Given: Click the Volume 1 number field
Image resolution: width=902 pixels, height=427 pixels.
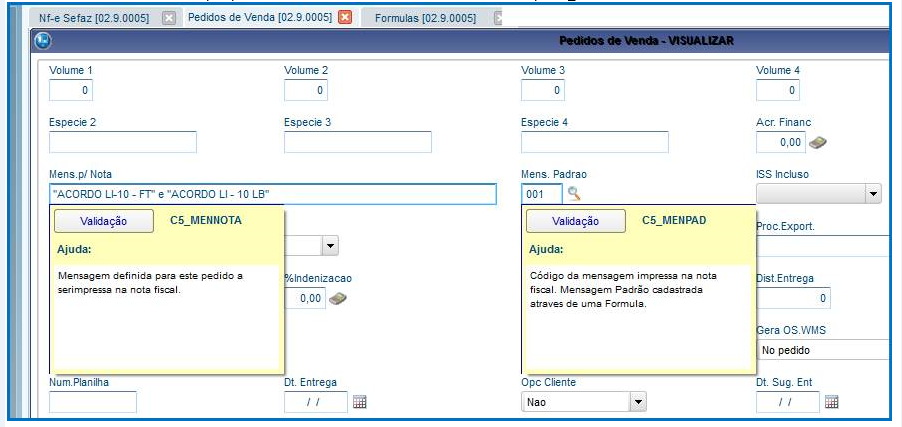Looking at the screenshot, I should (71, 90).
